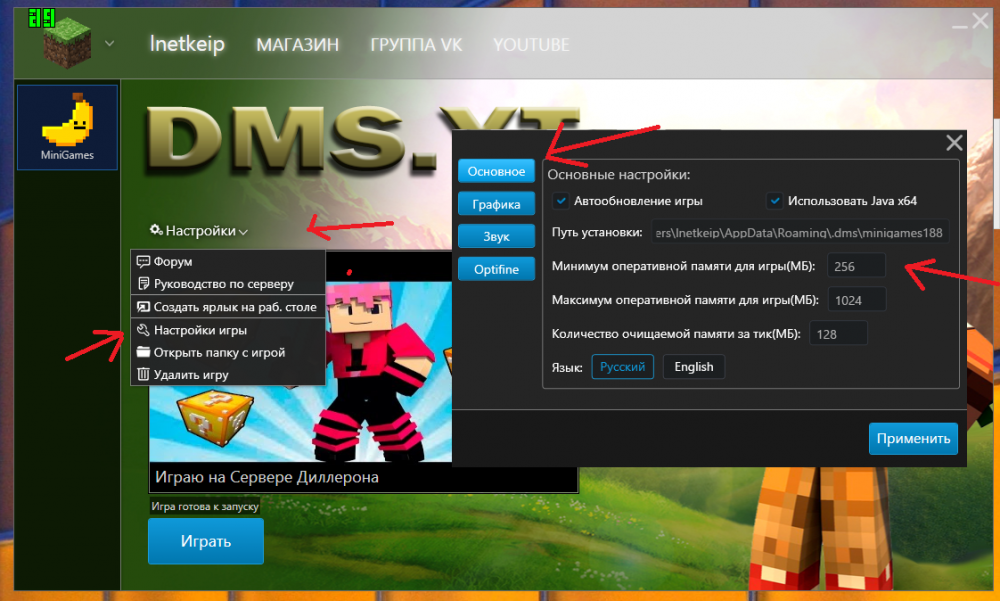Click the server guide document icon
Viewport: 1000px width, 601px height.
[x=143, y=284]
